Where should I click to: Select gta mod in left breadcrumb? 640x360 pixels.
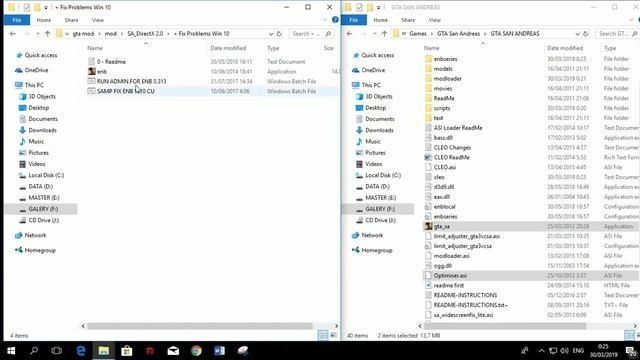(83, 33)
